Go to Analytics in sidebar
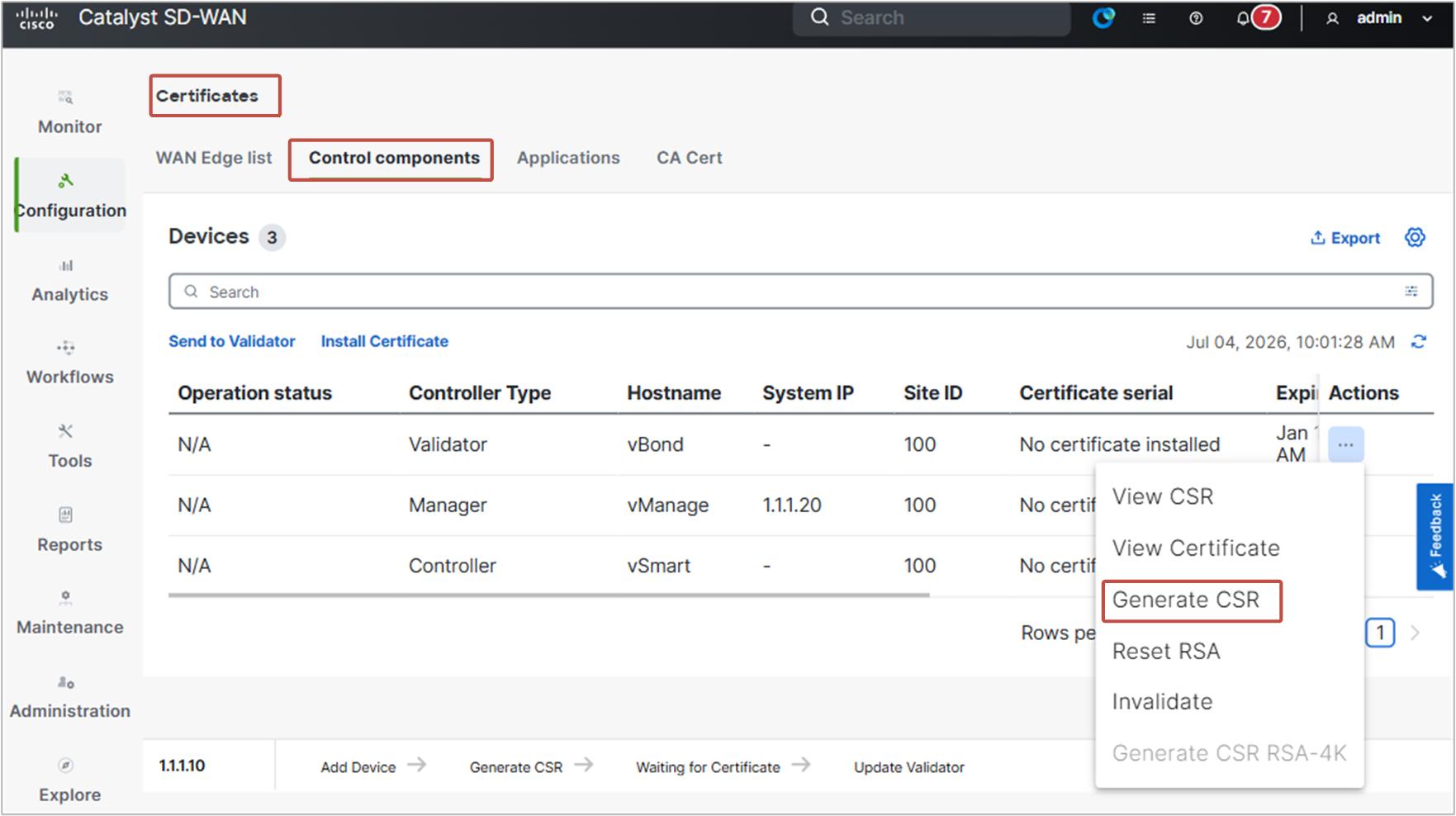 point(69,281)
